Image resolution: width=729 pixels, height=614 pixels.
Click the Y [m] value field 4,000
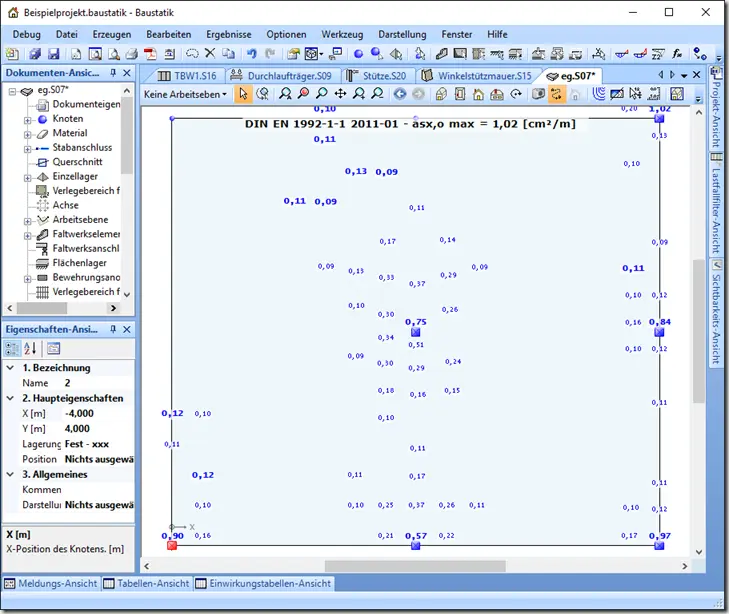[98, 429]
